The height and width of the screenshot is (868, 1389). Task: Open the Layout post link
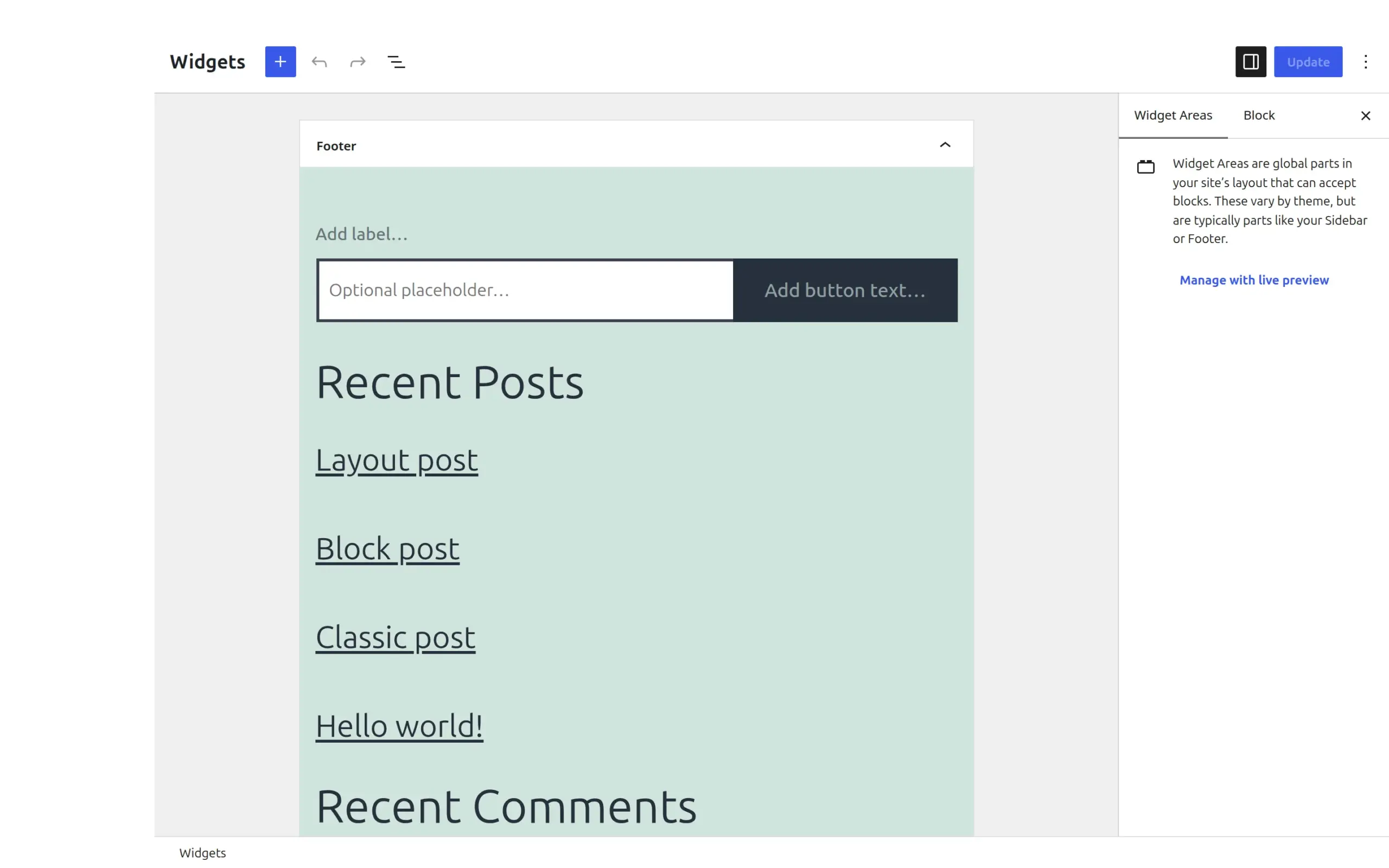(x=397, y=461)
